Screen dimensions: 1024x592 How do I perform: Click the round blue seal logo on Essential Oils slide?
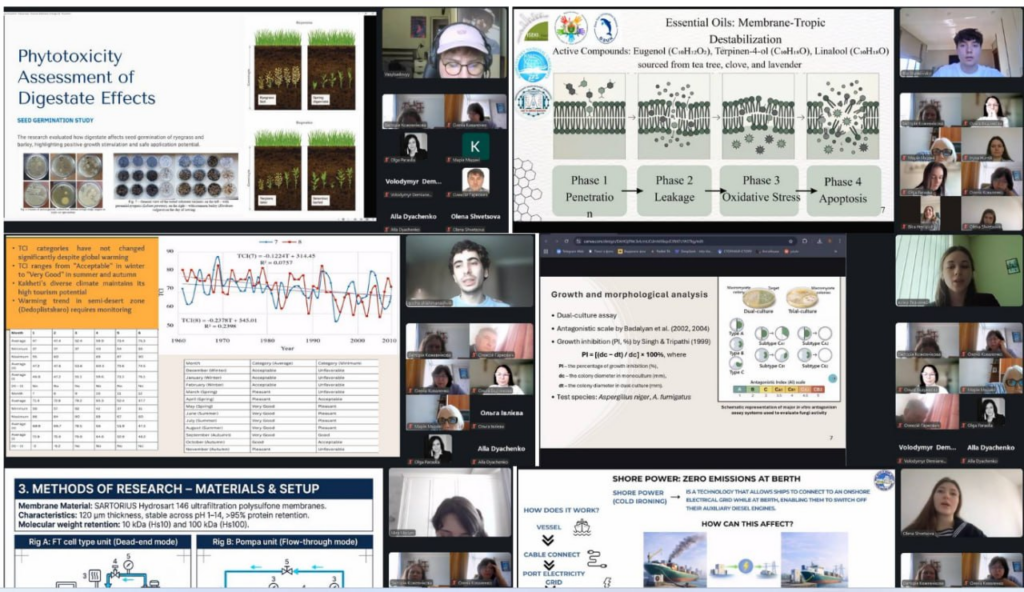click(533, 66)
